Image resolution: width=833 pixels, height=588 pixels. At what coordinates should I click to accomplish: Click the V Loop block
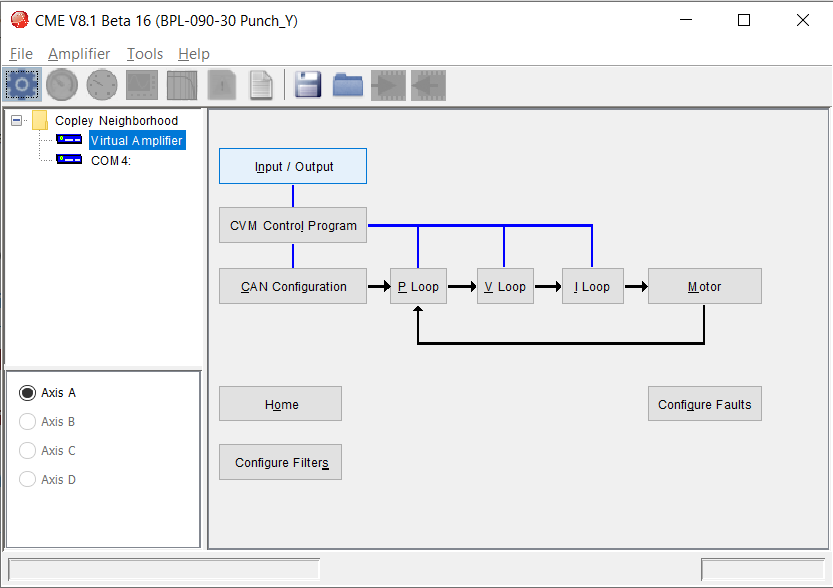(505, 286)
